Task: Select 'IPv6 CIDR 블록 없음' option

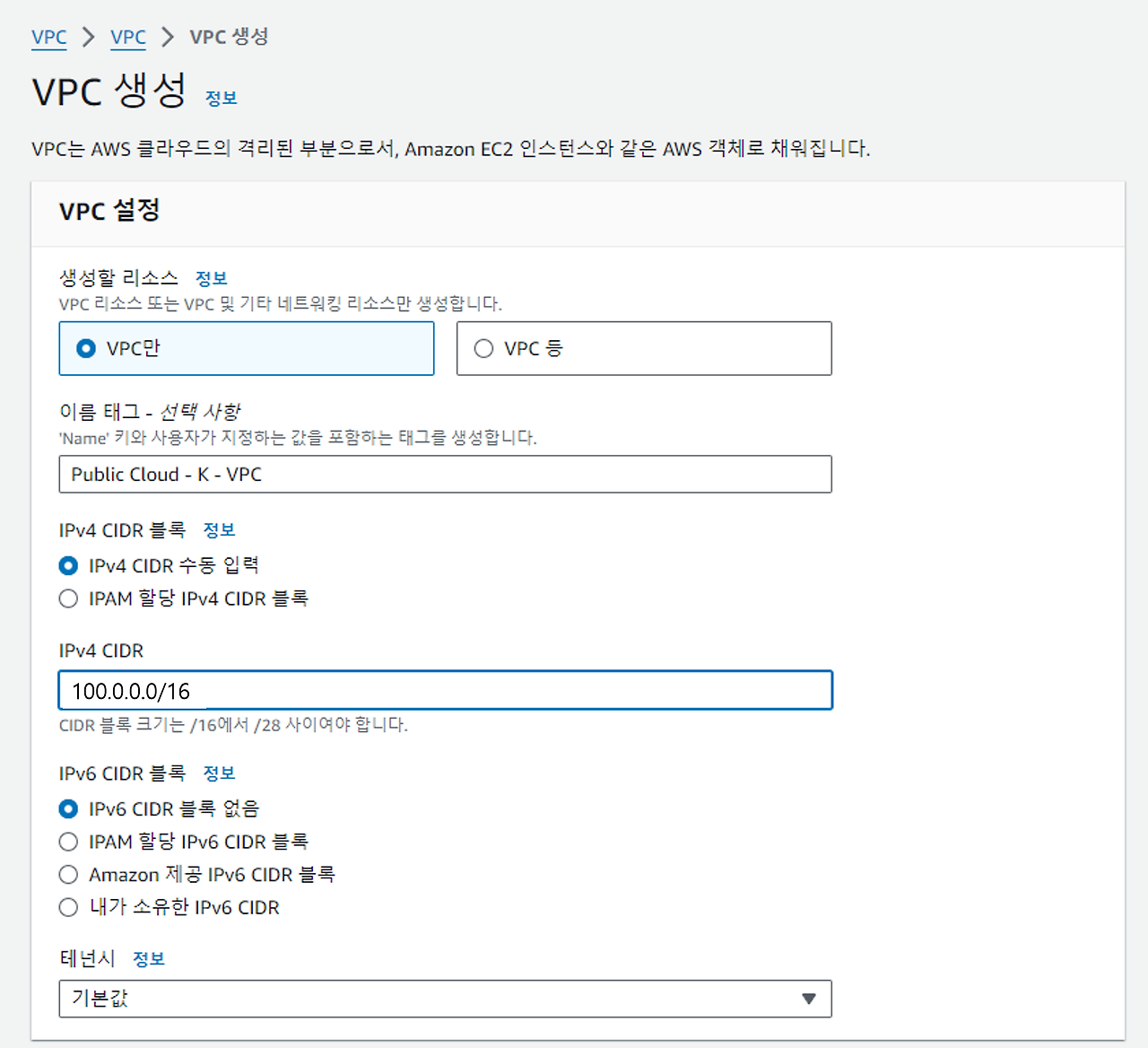Action: 68,808
